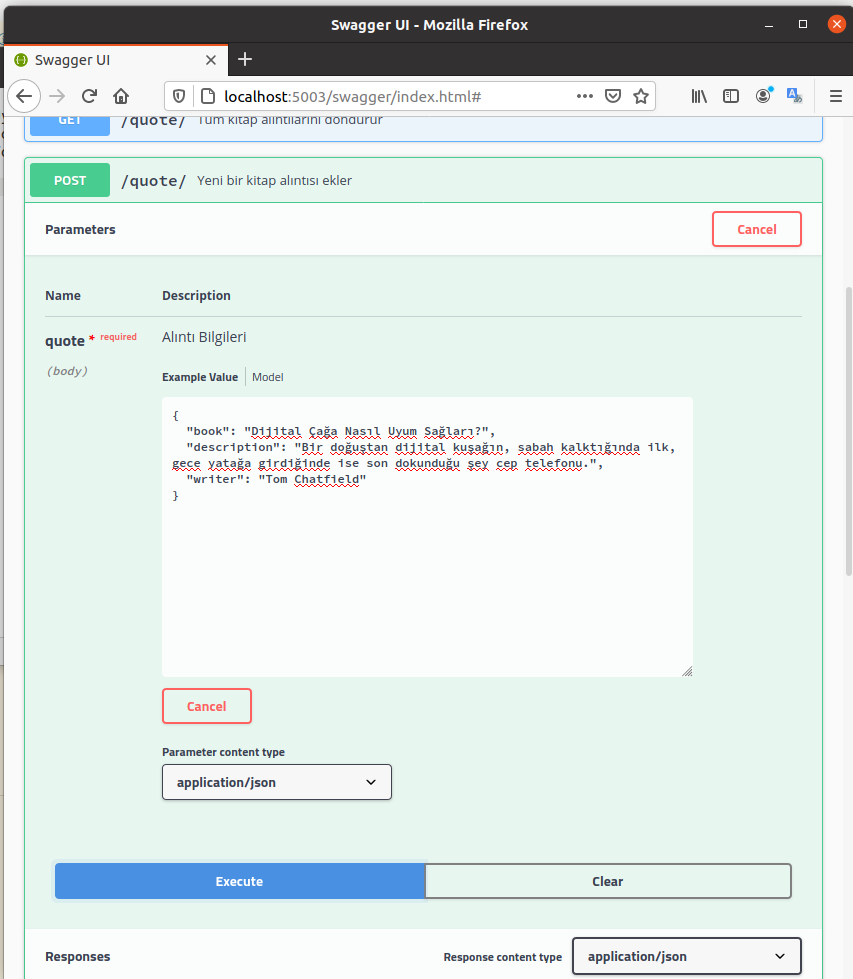Click the browser back arrow button

point(24,96)
